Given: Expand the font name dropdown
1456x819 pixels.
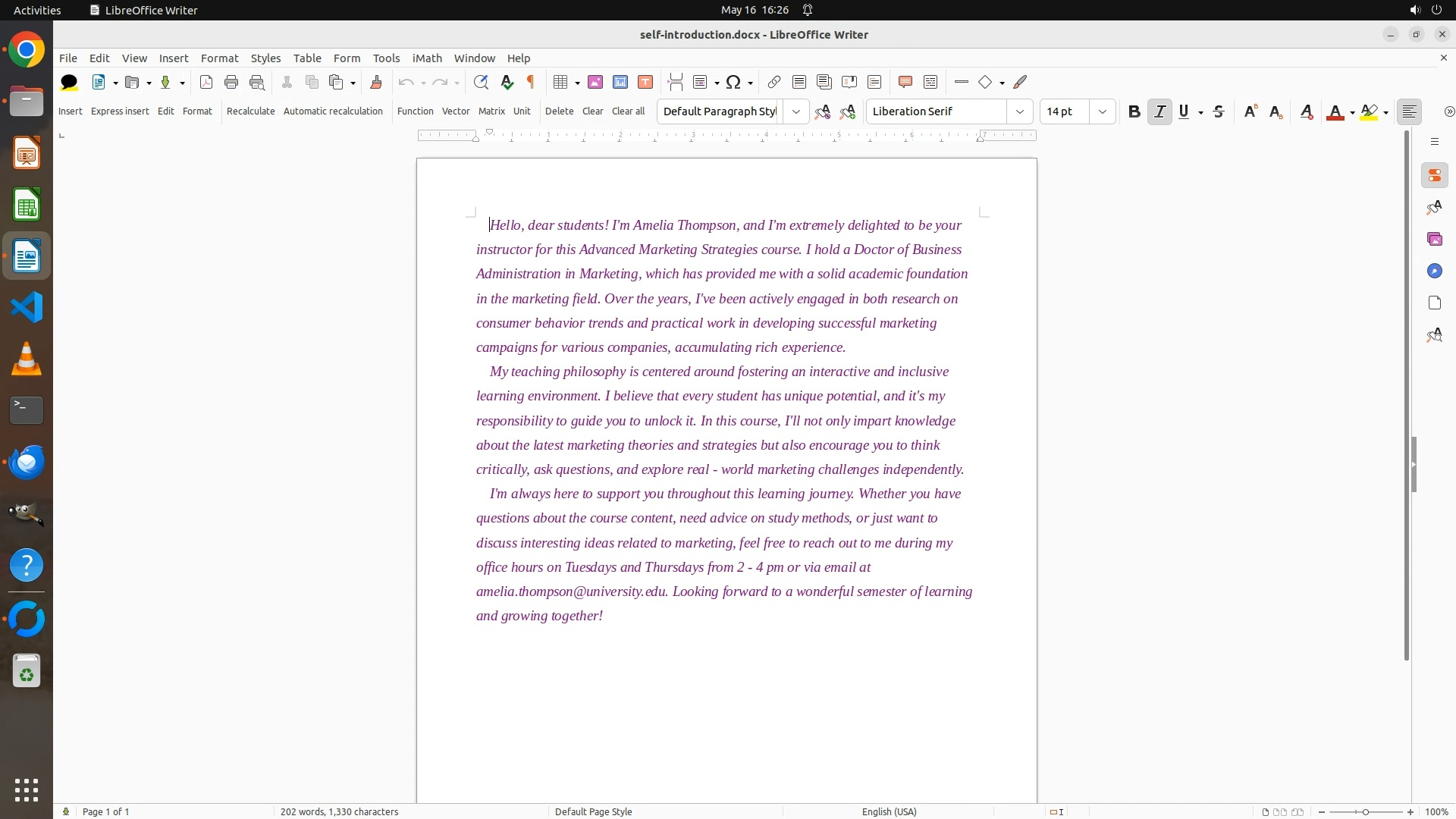Looking at the screenshot, I should pos(1019,111).
